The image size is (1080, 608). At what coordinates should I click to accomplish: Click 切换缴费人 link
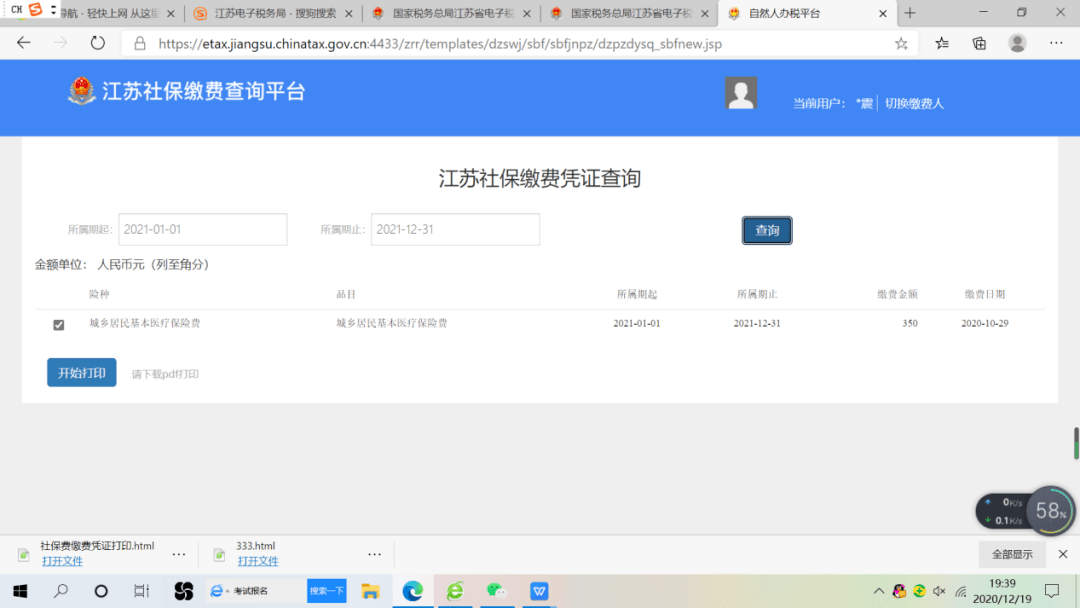914,103
